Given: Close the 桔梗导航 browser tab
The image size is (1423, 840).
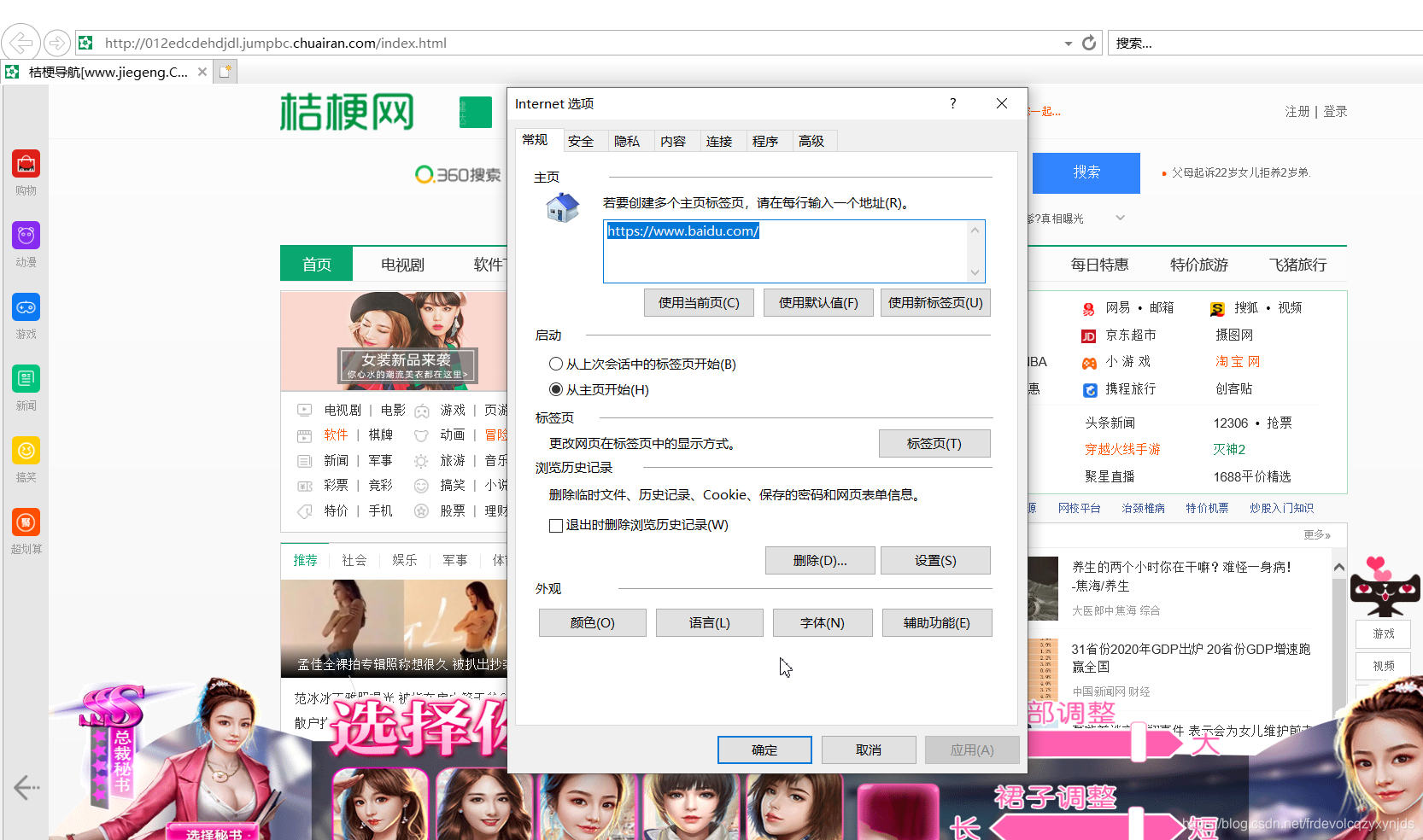Looking at the screenshot, I should 202,72.
